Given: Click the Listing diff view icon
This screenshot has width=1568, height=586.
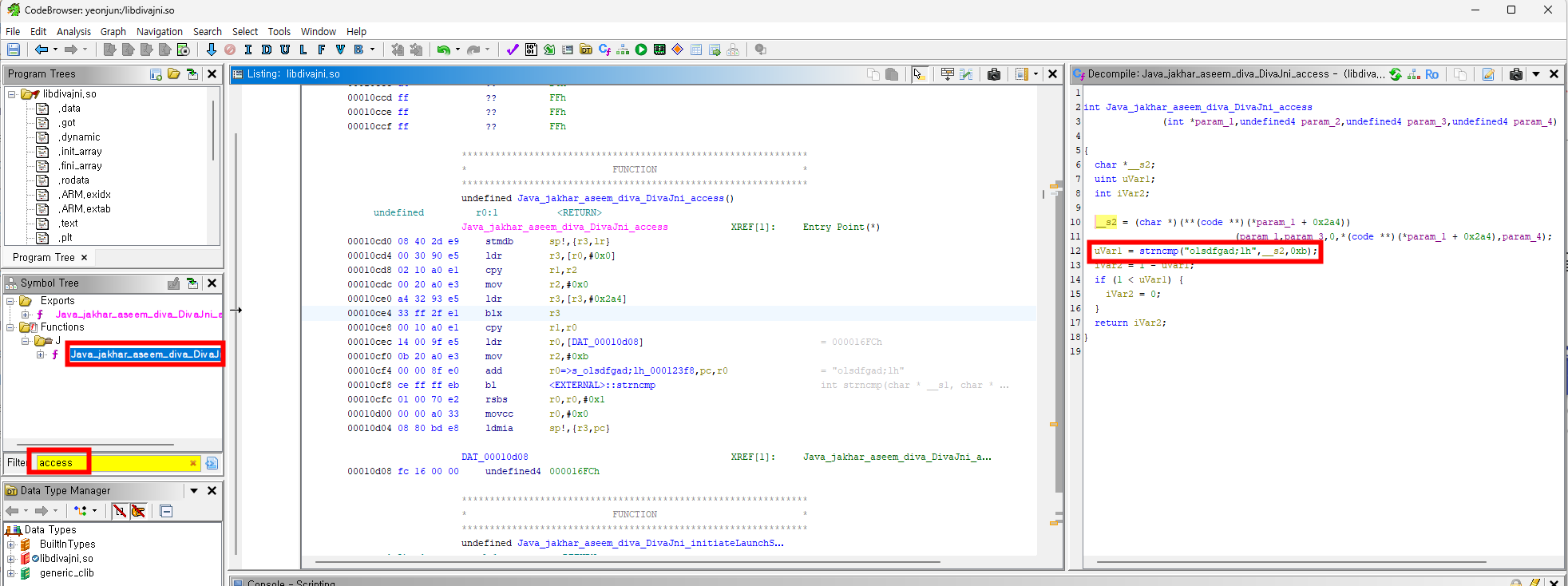Looking at the screenshot, I should point(966,74).
